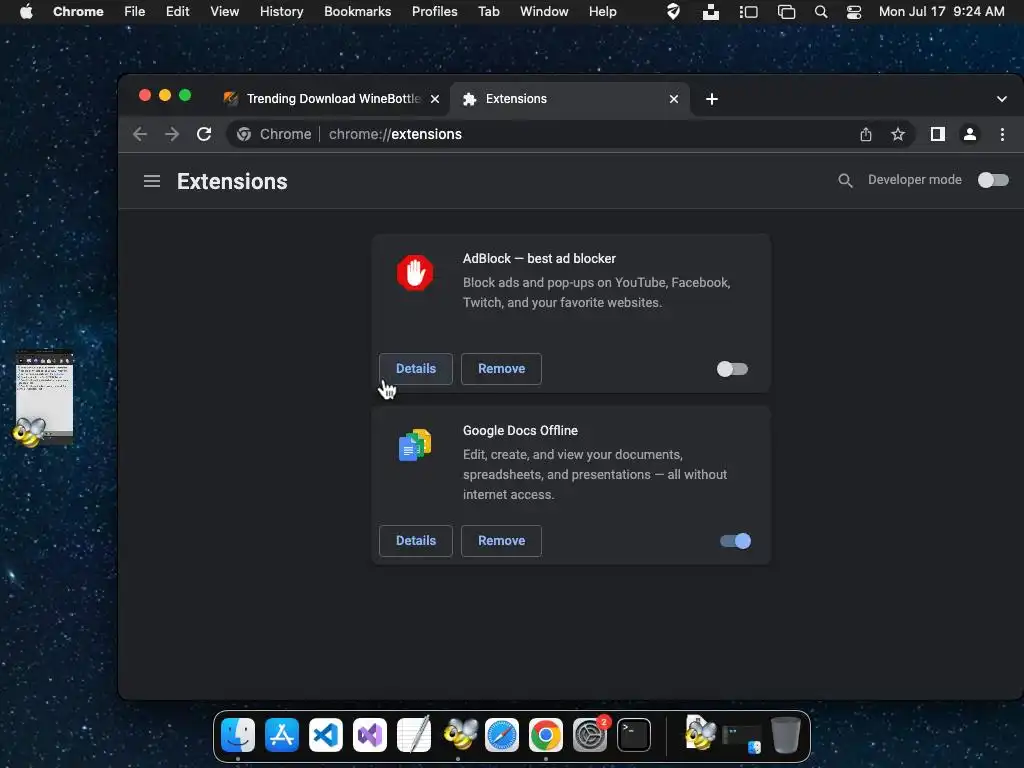The height and width of the screenshot is (768, 1024).
Task: Open the Extensions hamburger main menu
Action: pos(152,181)
